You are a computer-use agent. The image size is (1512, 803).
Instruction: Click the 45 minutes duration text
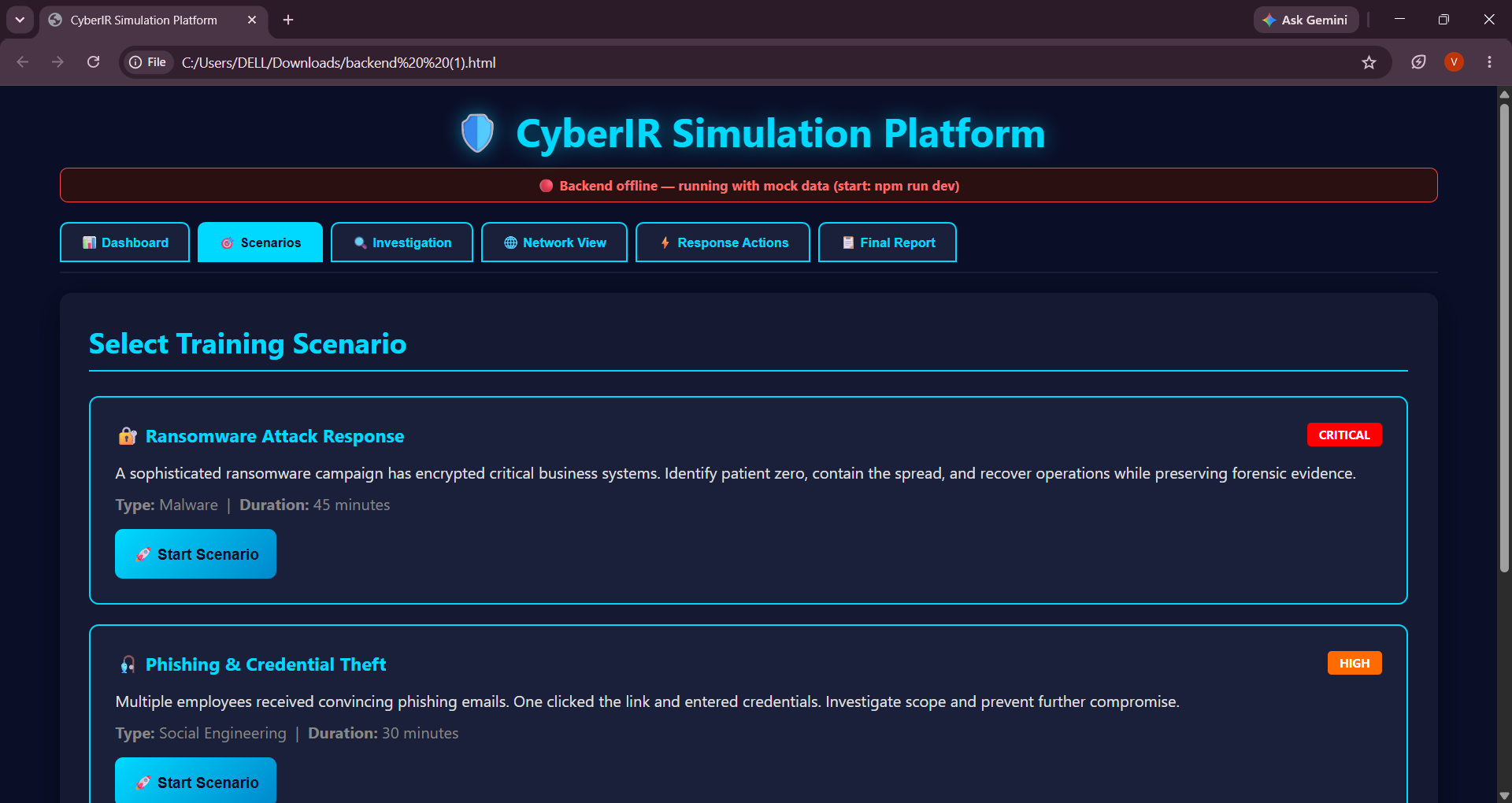(351, 505)
